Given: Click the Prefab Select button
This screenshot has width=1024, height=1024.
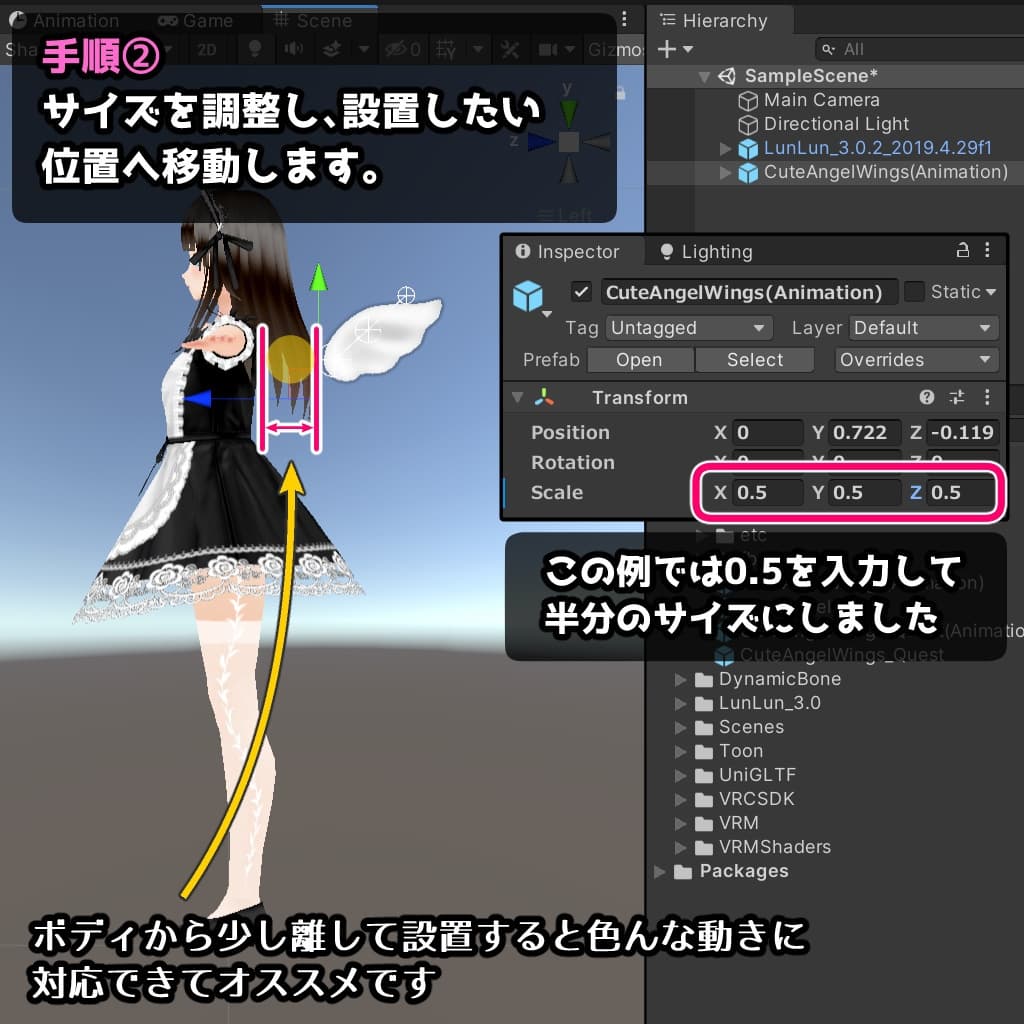Looking at the screenshot, I should click(754, 360).
